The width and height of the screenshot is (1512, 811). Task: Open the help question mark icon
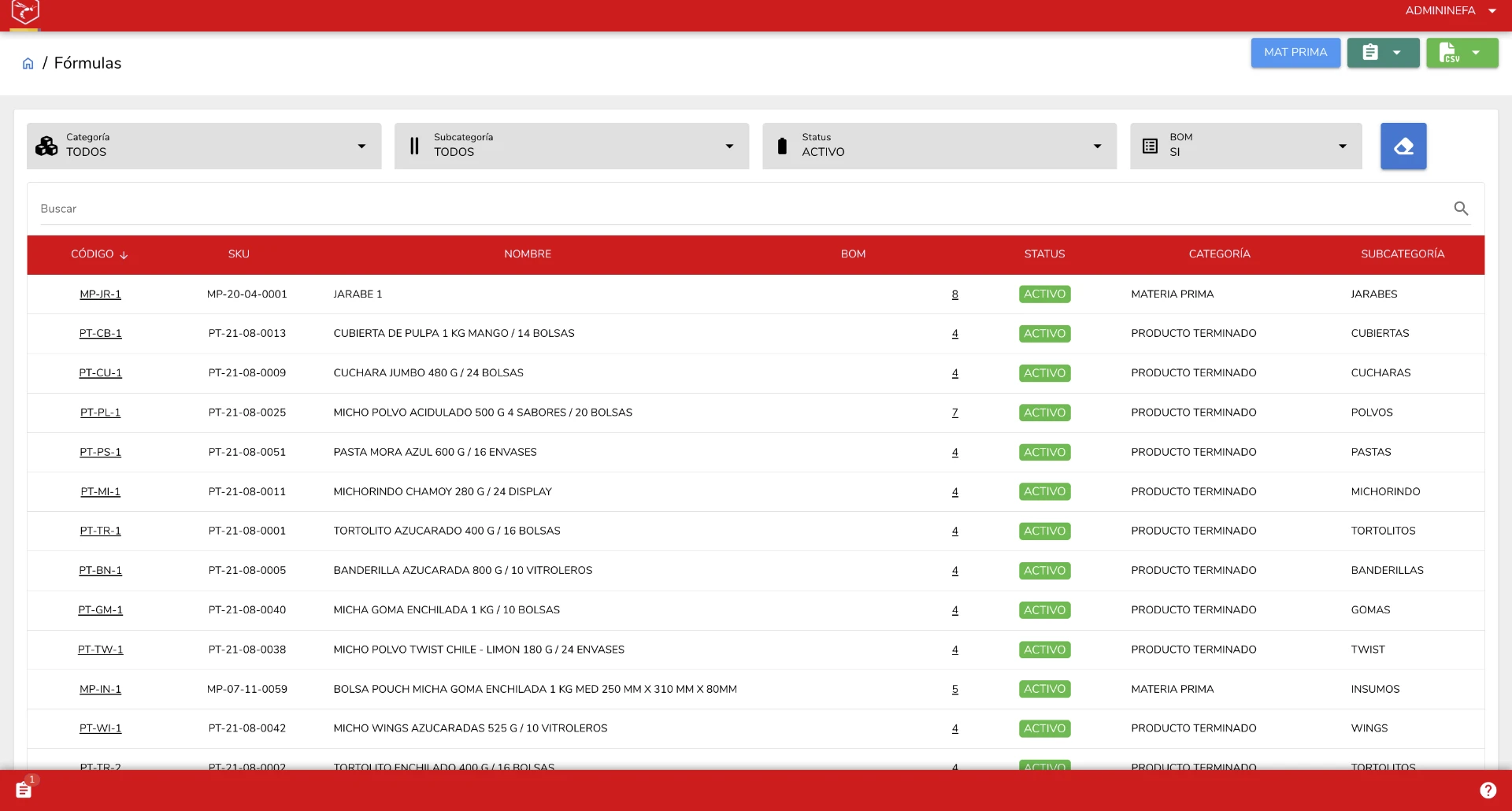[x=1488, y=791]
